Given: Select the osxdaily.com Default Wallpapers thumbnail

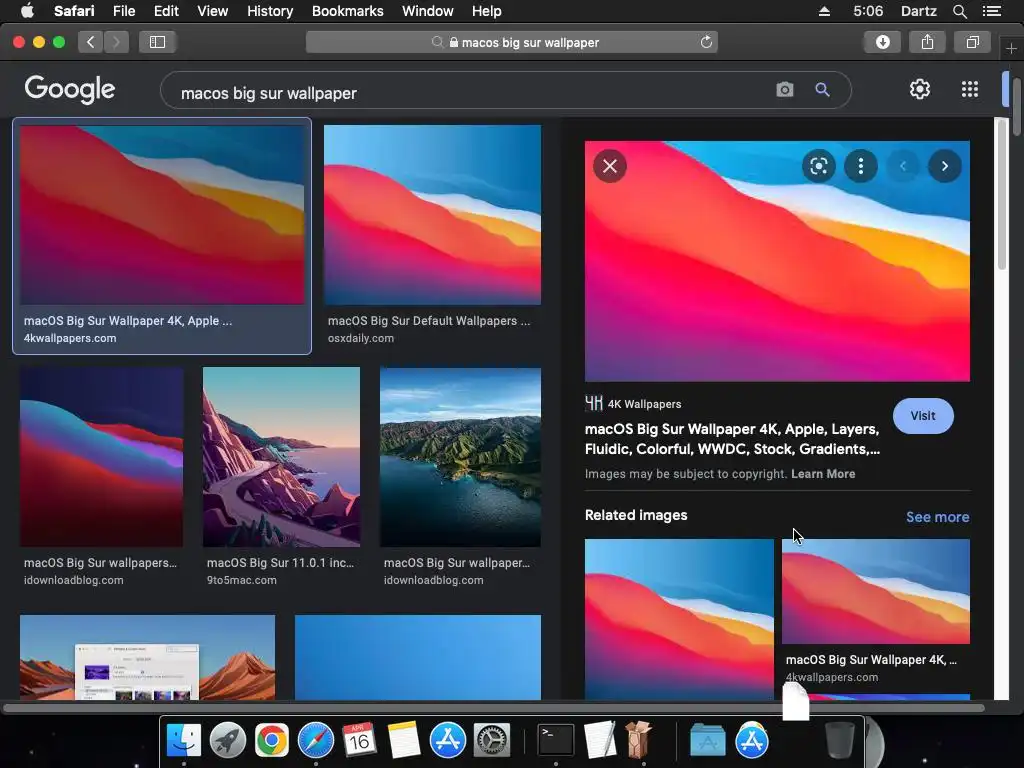Looking at the screenshot, I should coord(432,215).
